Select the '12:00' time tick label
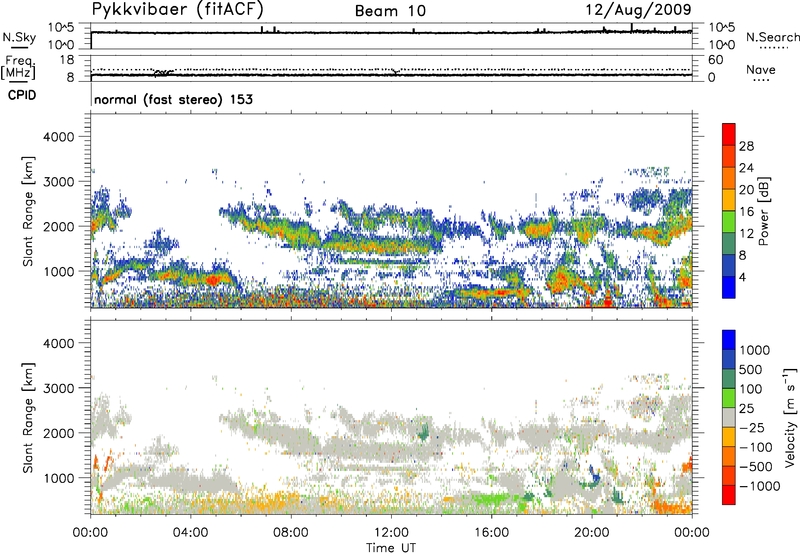800x554 pixels. 391,533
